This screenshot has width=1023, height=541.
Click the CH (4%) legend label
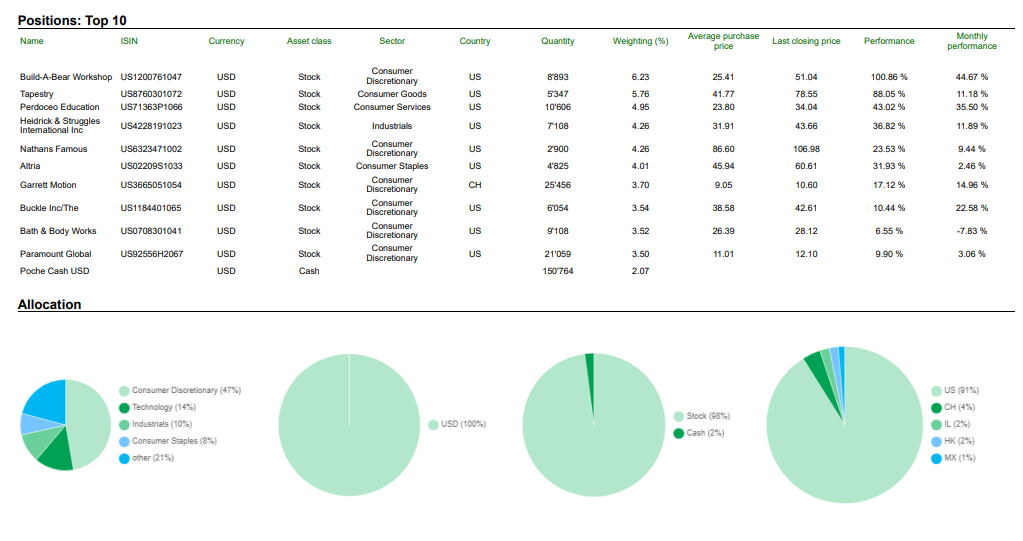tap(959, 407)
